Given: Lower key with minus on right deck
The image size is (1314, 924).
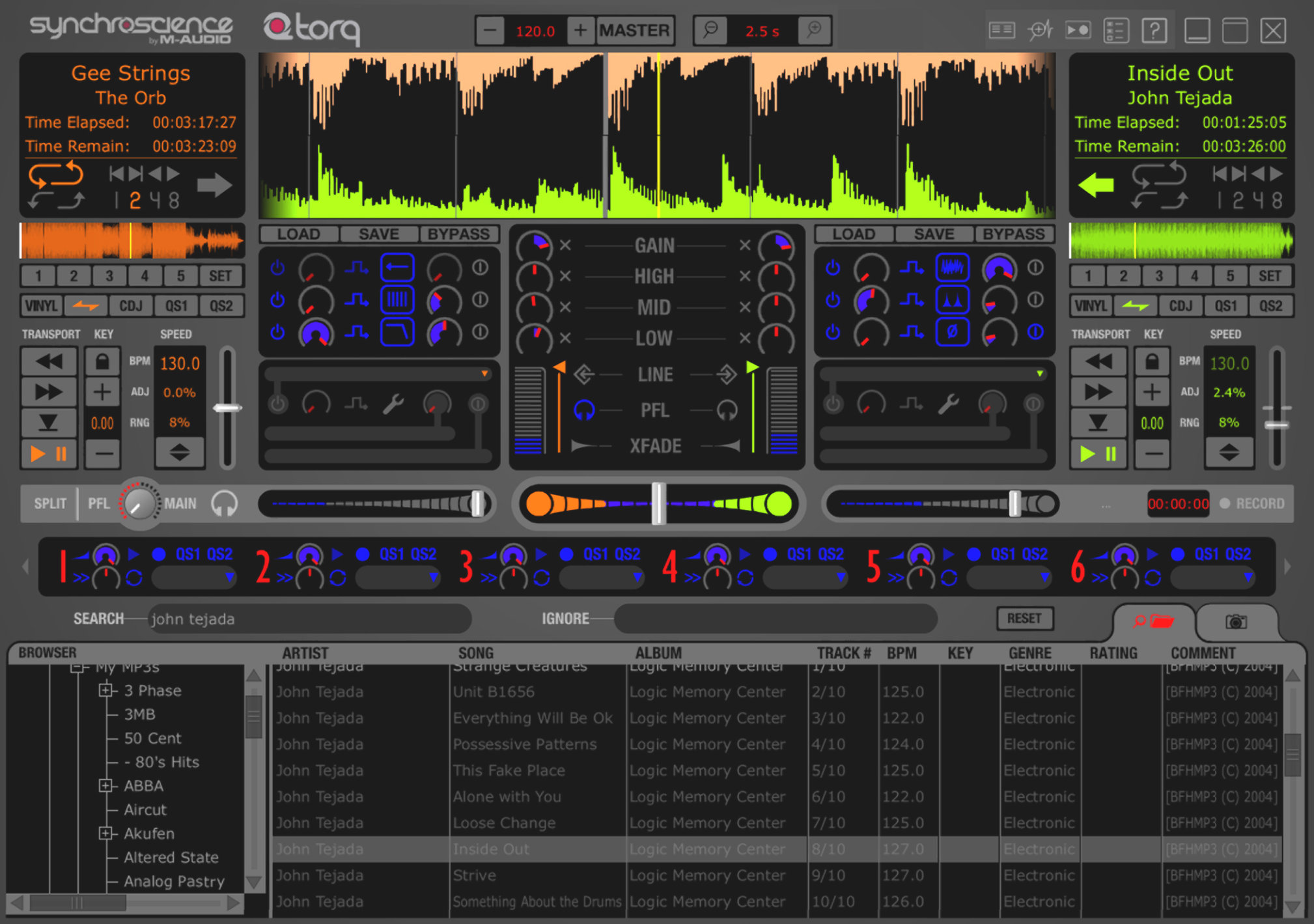Looking at the screenshot, I should (1152, 453).
